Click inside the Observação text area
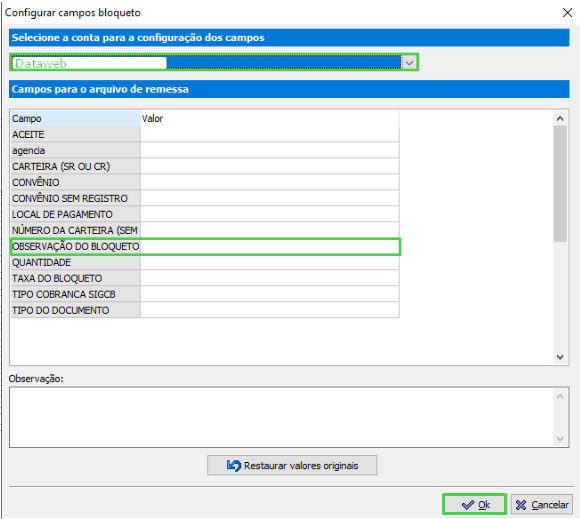Screen dimensions: 580x519 [282, 417]
